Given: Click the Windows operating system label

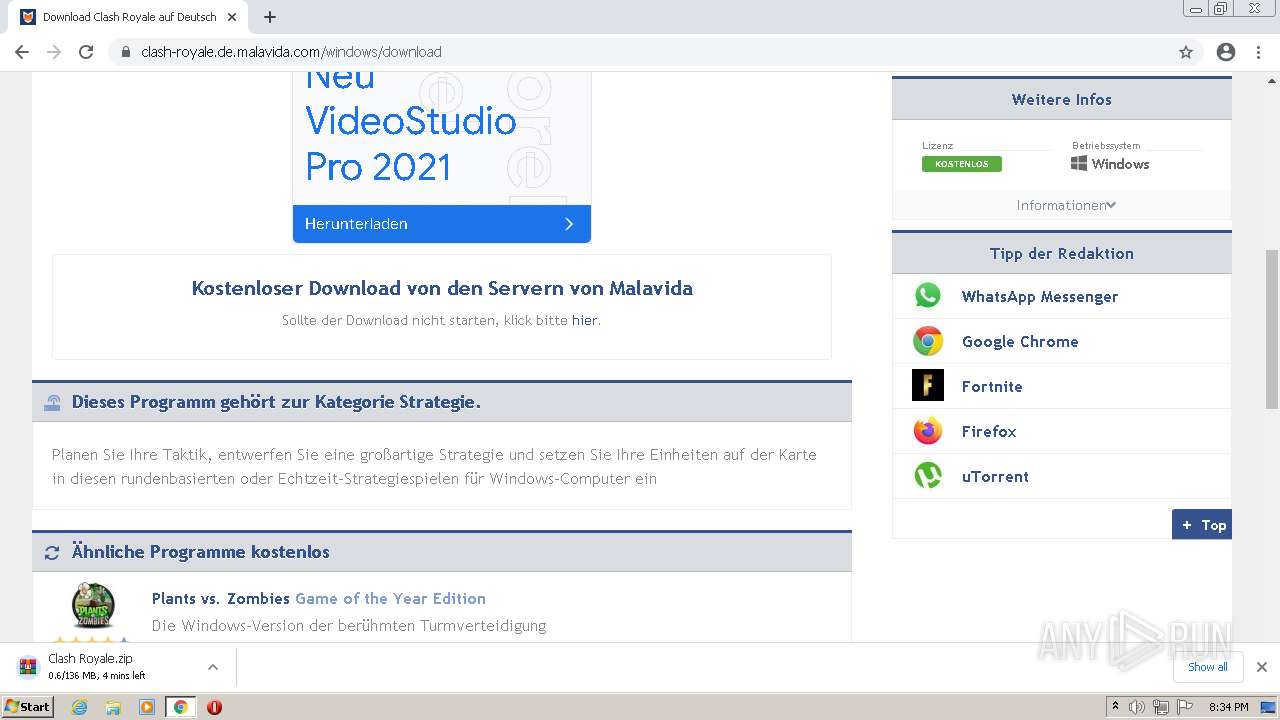Looking at the screenshot, I should [1110, 164].
